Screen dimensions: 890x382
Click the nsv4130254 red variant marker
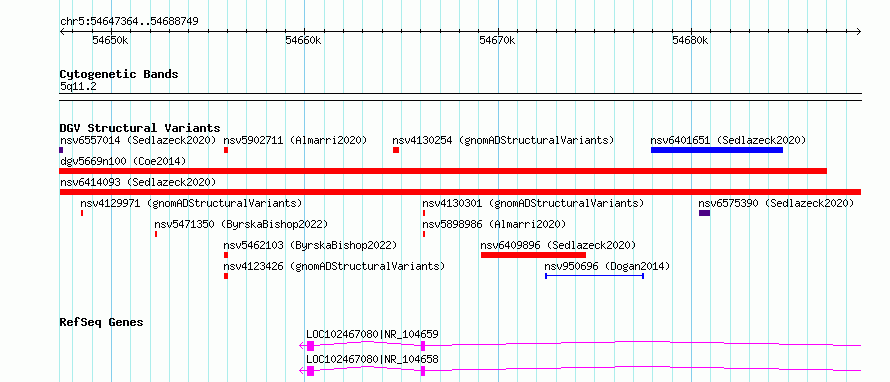(x=396, y=150)
